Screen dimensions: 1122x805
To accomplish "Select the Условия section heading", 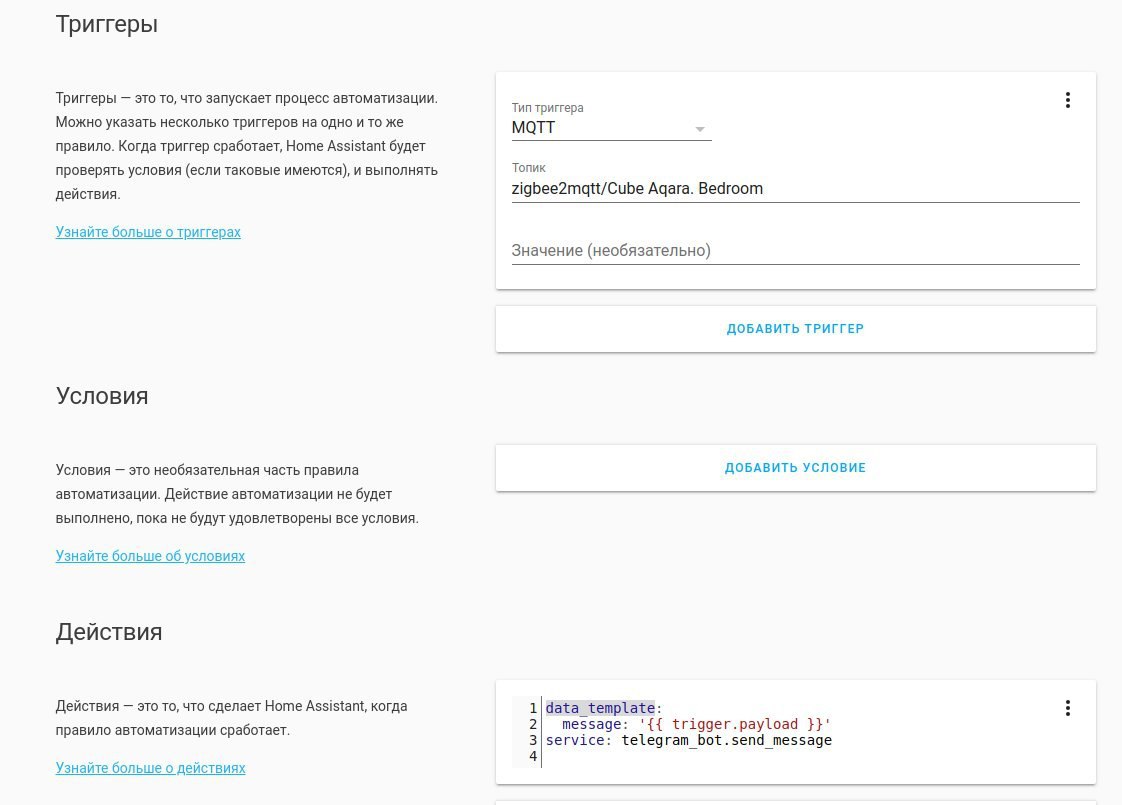I will pyautogui.click(x=102, y=396).
